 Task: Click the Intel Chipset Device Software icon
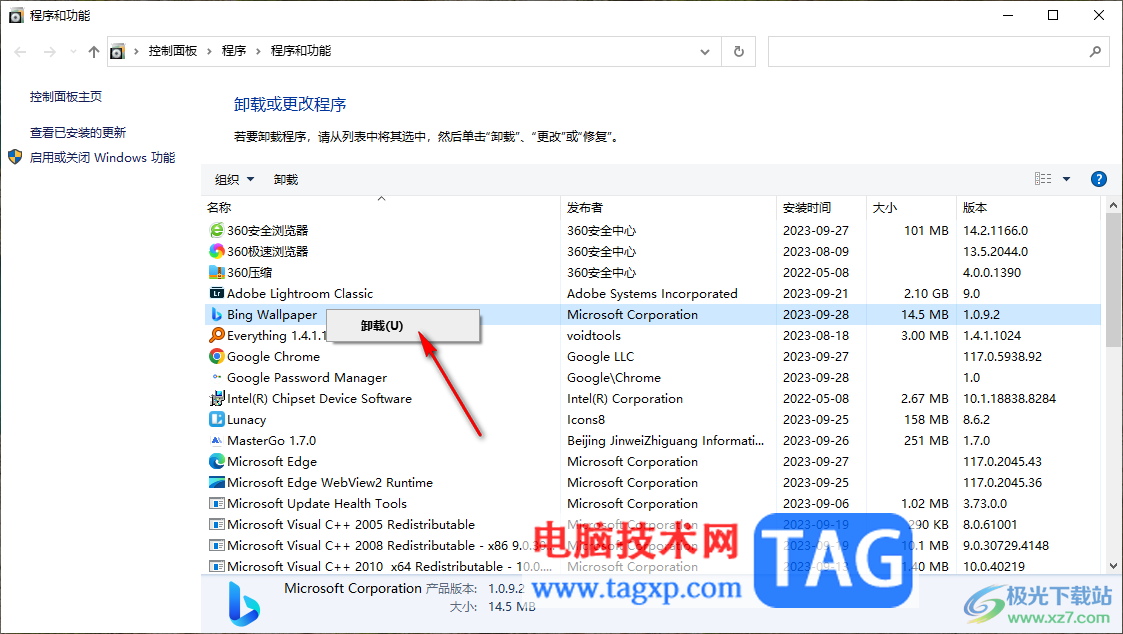click(x=216, y=398)
